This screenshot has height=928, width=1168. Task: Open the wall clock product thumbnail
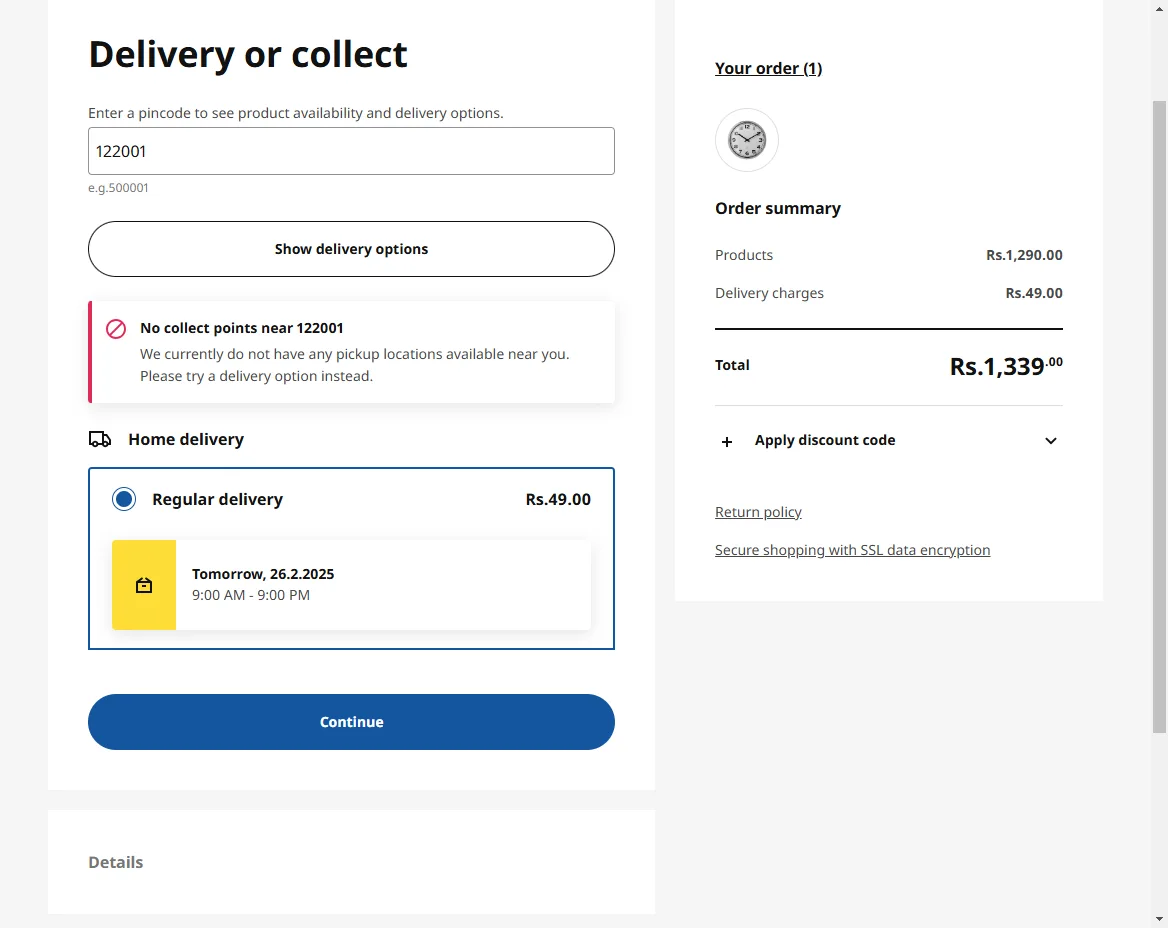[x=747, y=140]
